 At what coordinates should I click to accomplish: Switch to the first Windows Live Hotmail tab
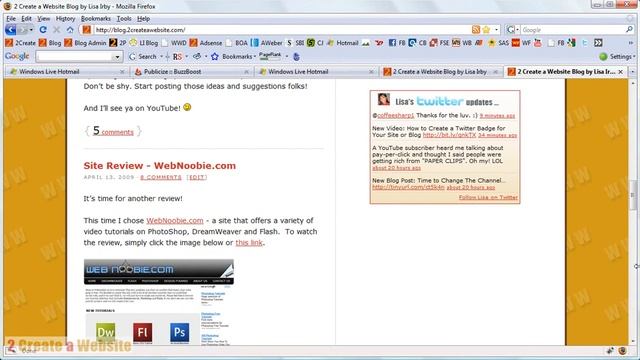(67, 72)
